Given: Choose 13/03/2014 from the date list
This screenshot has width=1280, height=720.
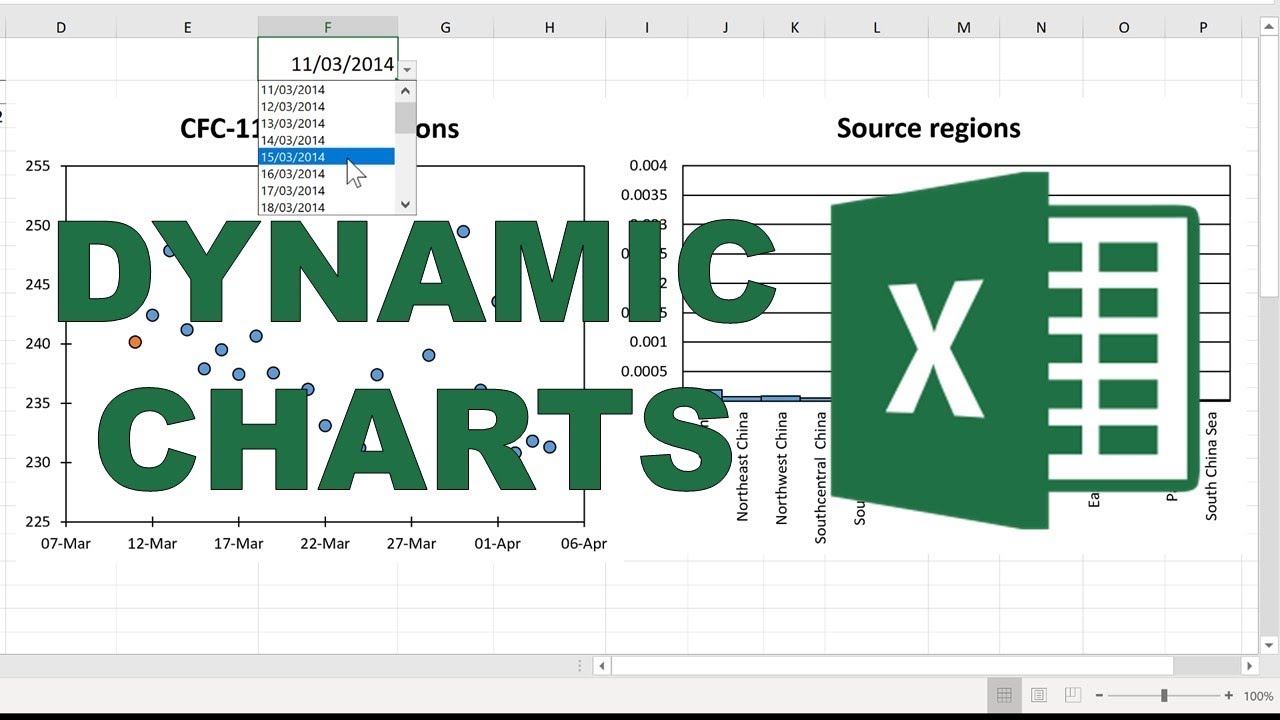Looking at the screenshot, I should 327,124.
